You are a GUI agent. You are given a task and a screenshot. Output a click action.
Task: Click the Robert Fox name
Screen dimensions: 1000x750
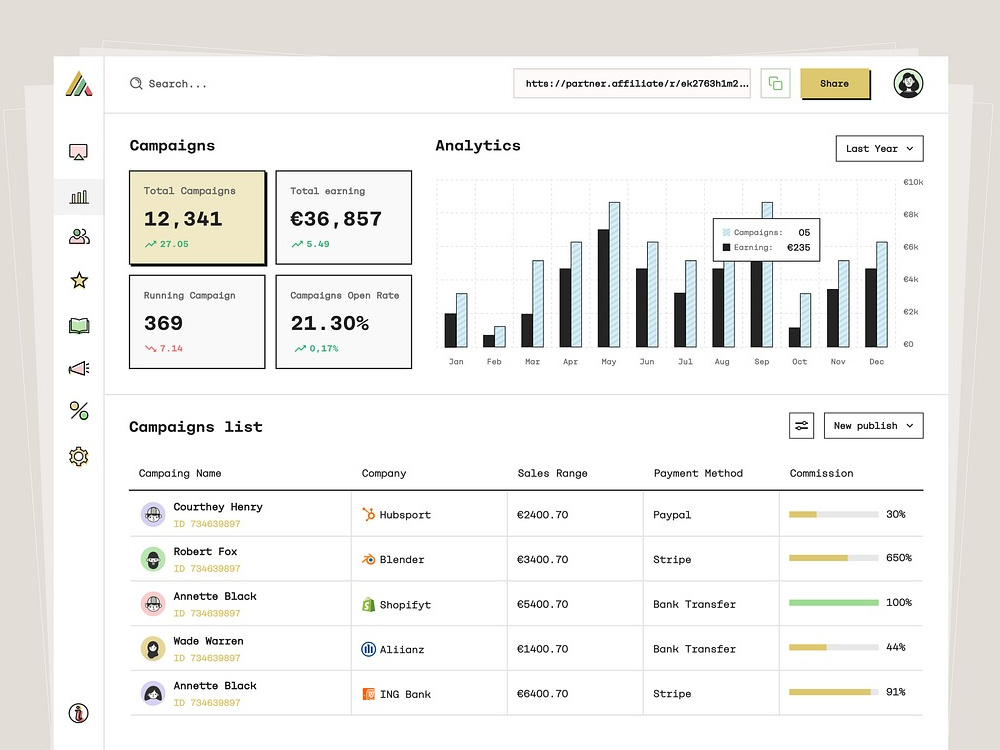tap(205, 552)
